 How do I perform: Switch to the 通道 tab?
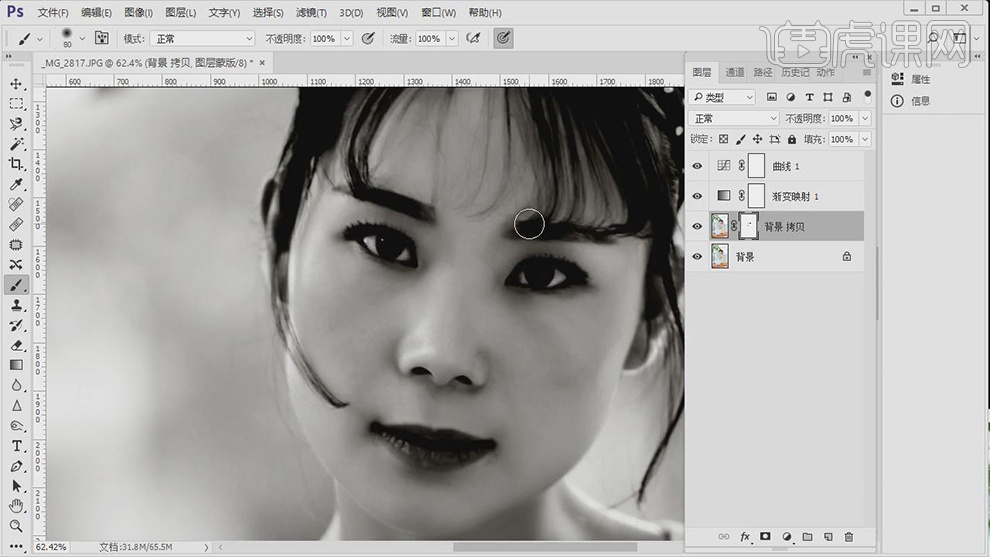[735, 72]
